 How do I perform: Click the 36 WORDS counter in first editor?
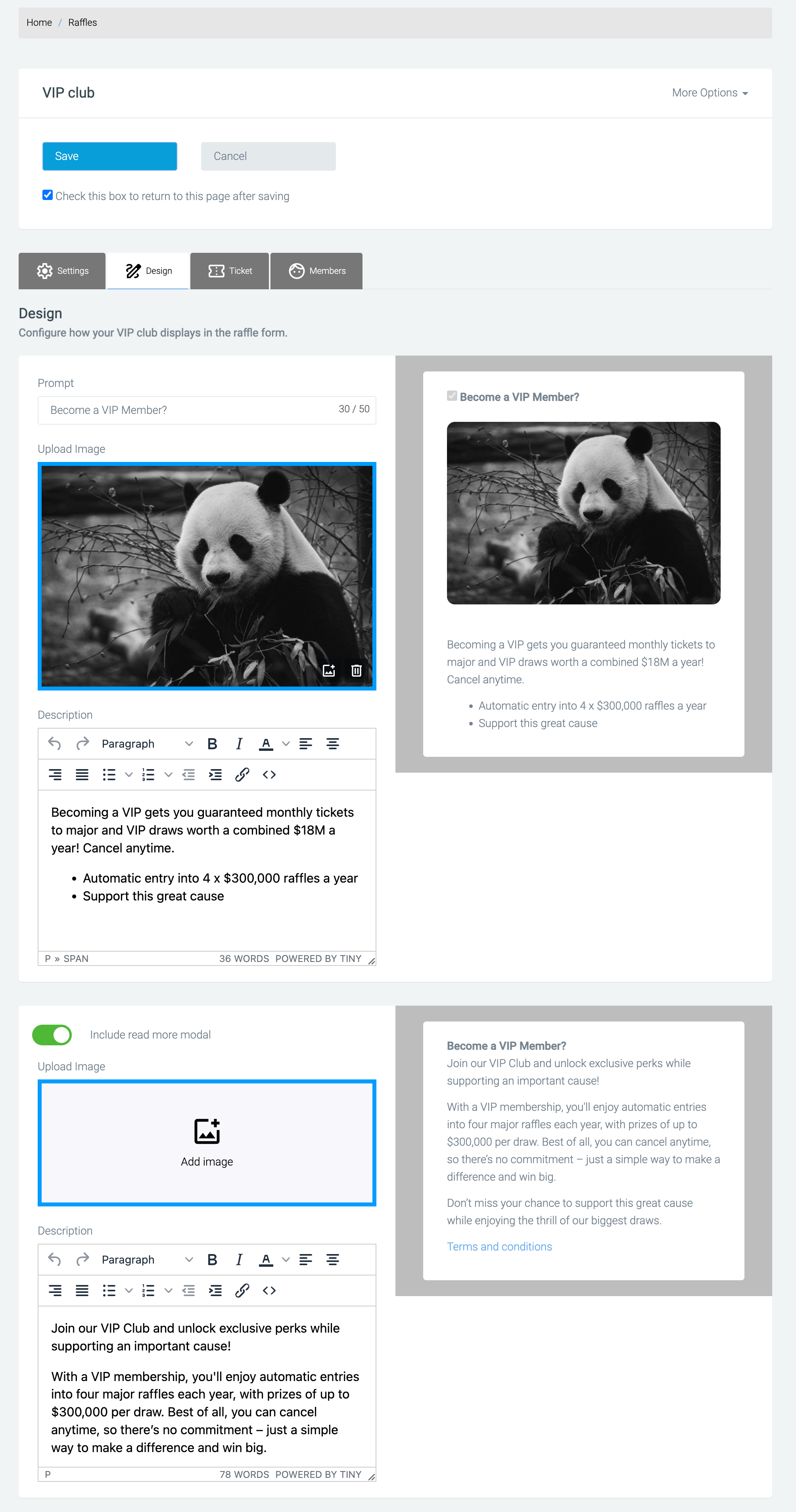tap(244, 958)
